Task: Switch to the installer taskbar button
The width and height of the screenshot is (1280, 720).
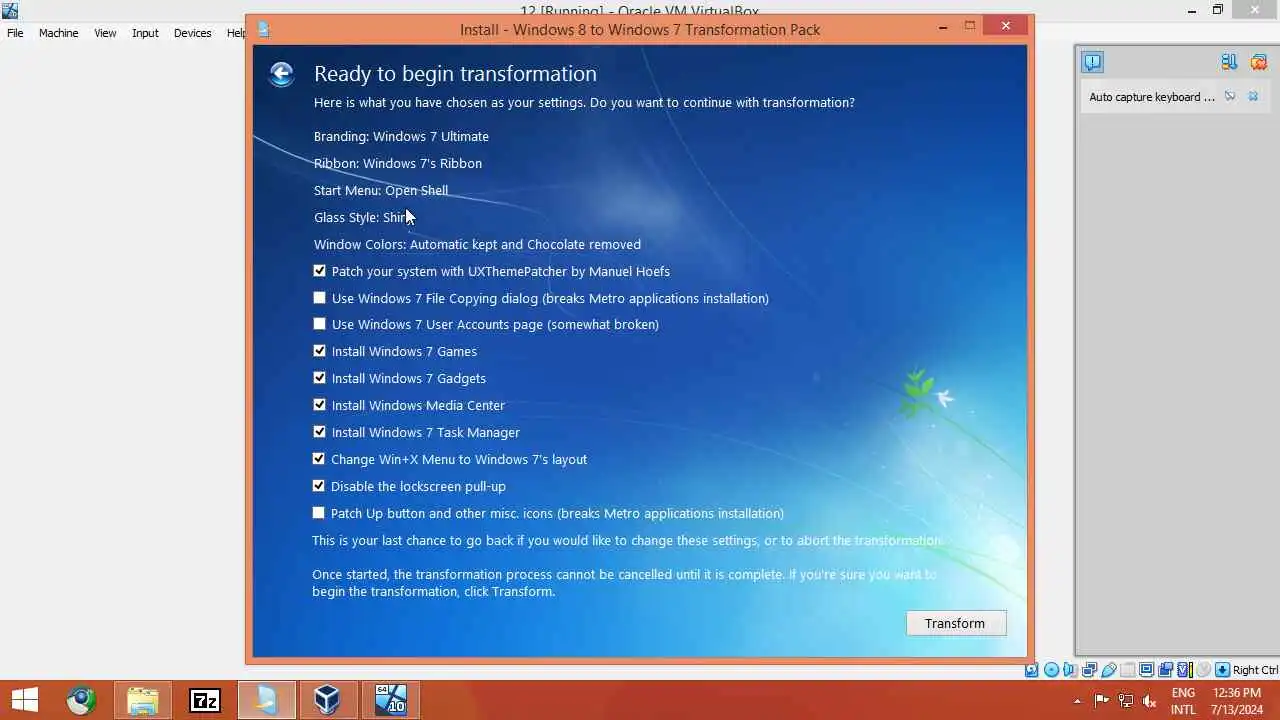Action: tap(266, 700)
